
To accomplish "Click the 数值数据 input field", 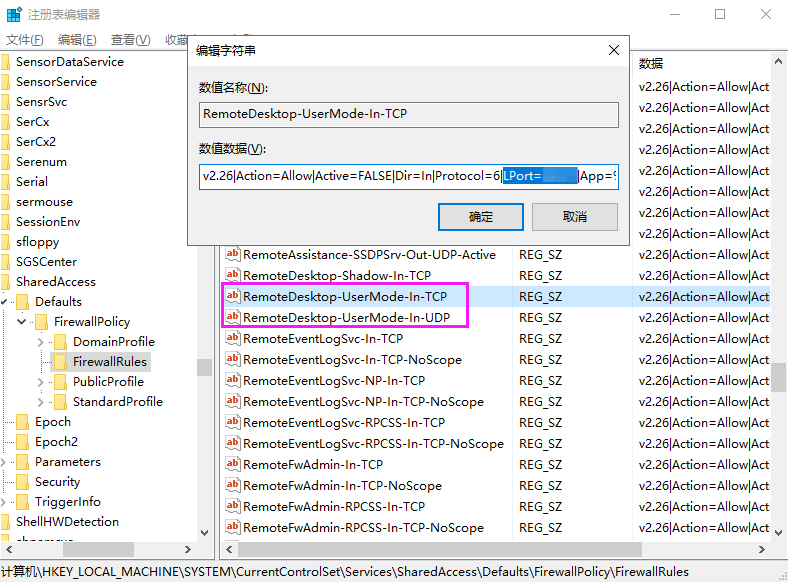I will (x=408, y=176).
